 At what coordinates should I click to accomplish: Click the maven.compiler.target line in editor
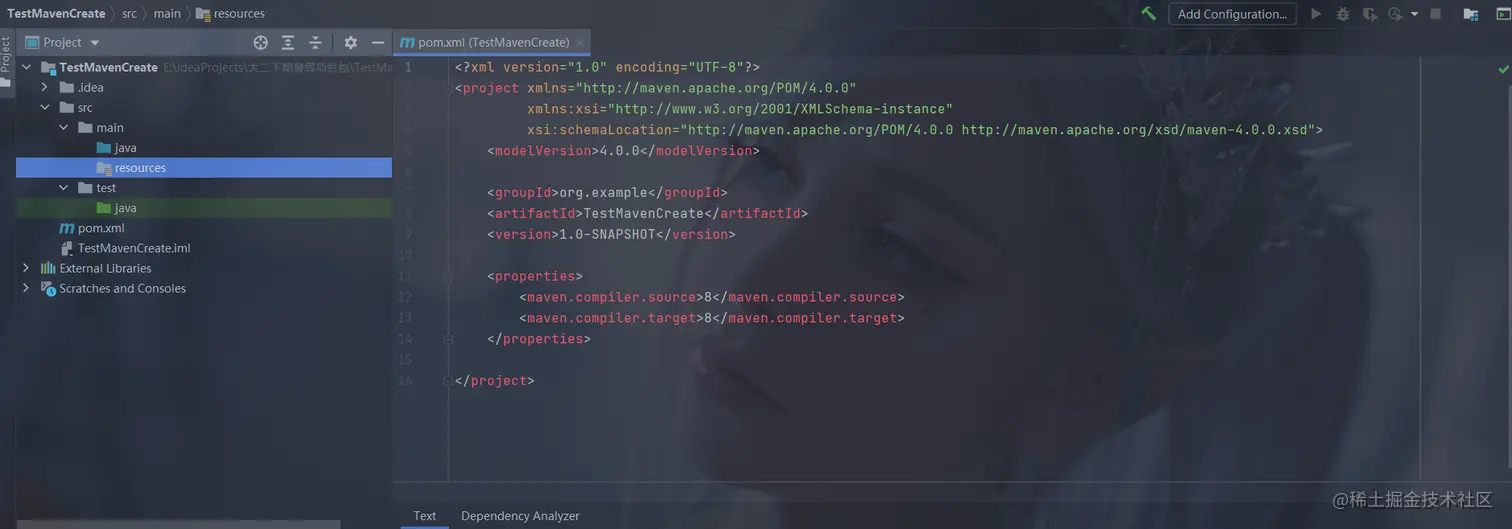pyautogui.click(x=712, y=318)
